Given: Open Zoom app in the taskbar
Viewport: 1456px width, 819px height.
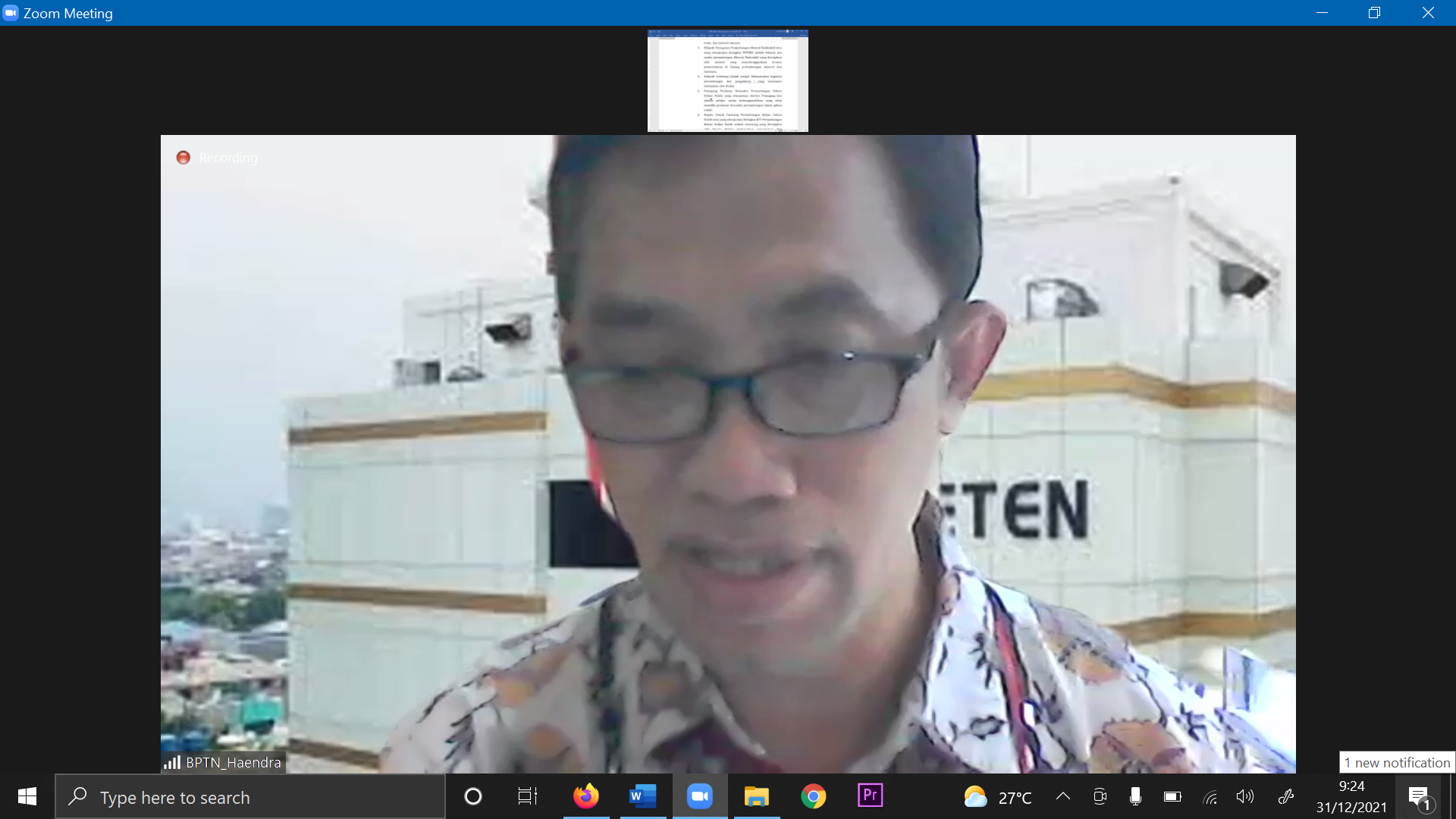Looking at the screenshot, I should [x=699, y=796].
